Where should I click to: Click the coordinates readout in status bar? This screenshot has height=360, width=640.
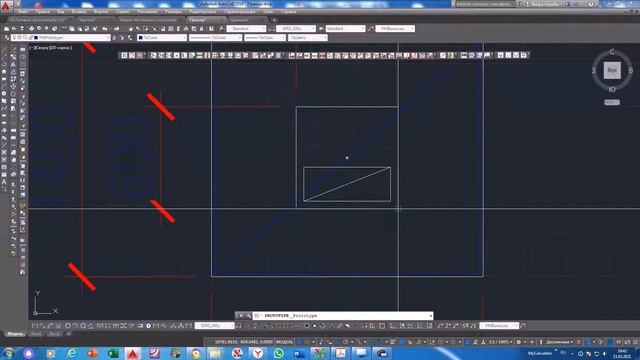244,342
